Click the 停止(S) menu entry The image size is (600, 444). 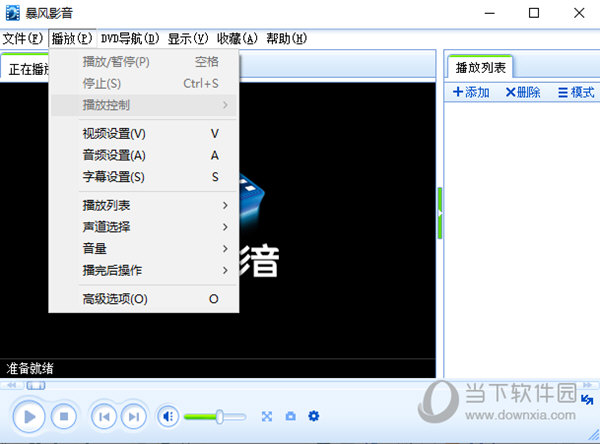pos(144,83)
